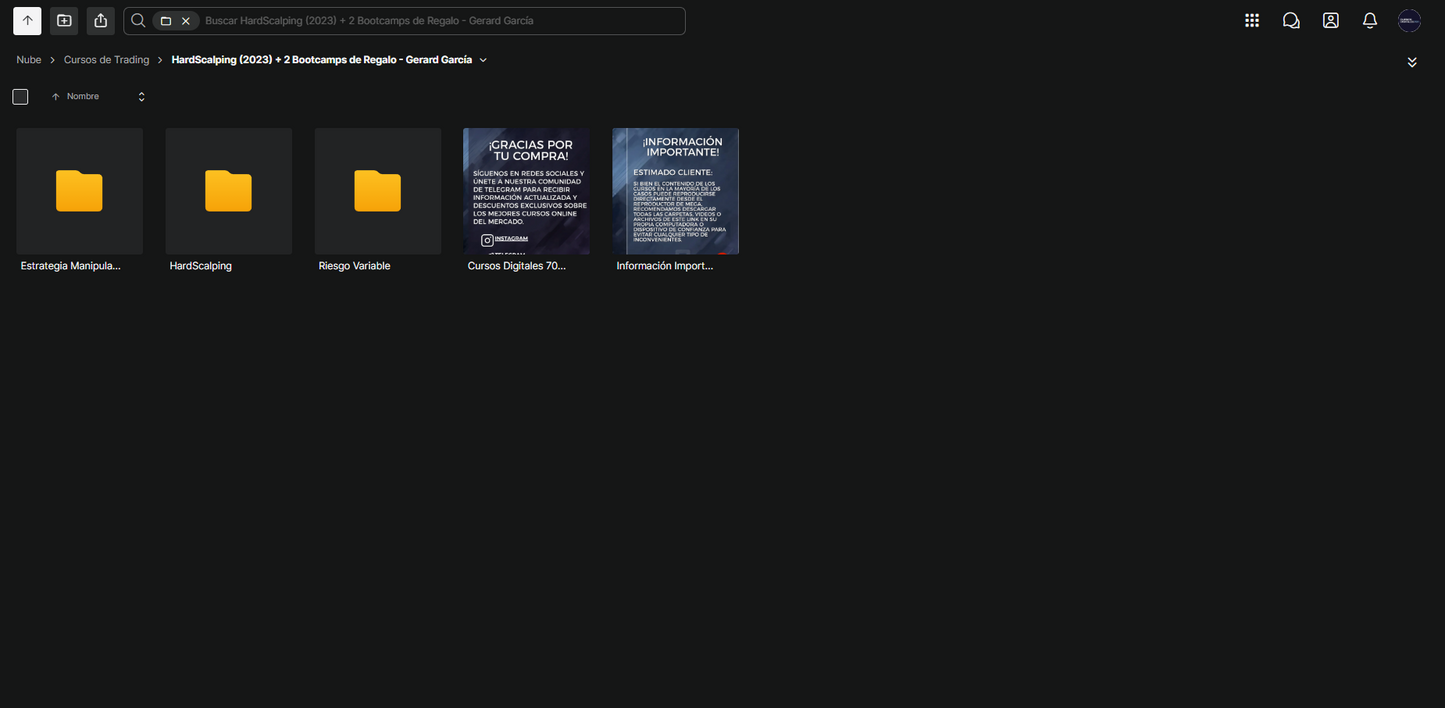Open the account avatar menu

[x=1409, y=20]
